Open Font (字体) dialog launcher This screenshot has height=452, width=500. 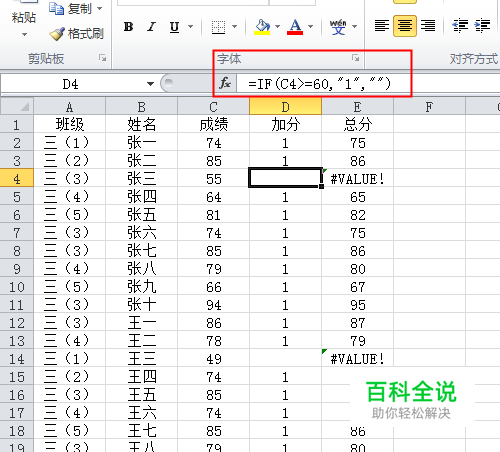[356, 58]
